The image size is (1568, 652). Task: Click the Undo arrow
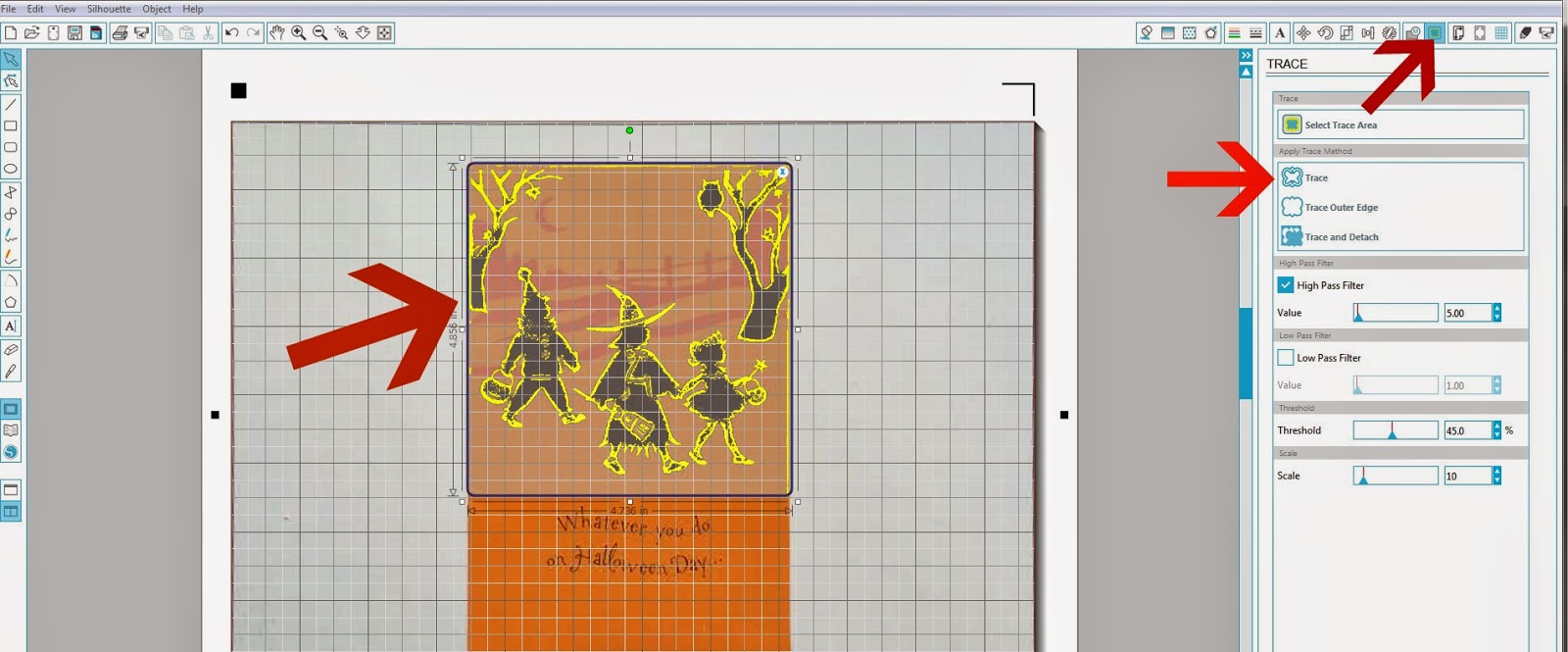point(232,32)
